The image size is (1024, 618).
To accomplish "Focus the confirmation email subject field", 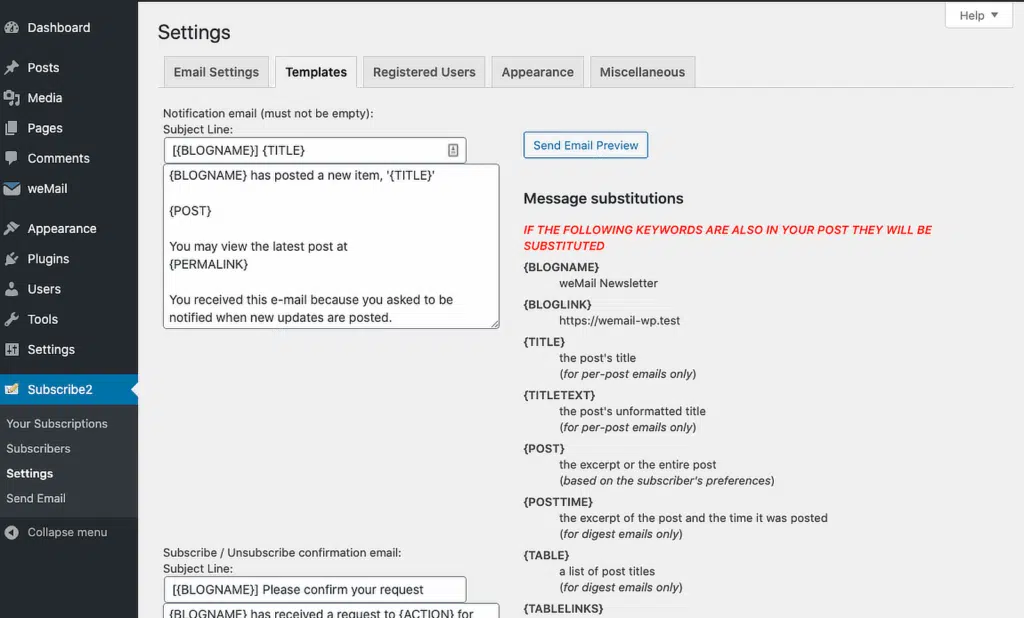I will [315, 589].
